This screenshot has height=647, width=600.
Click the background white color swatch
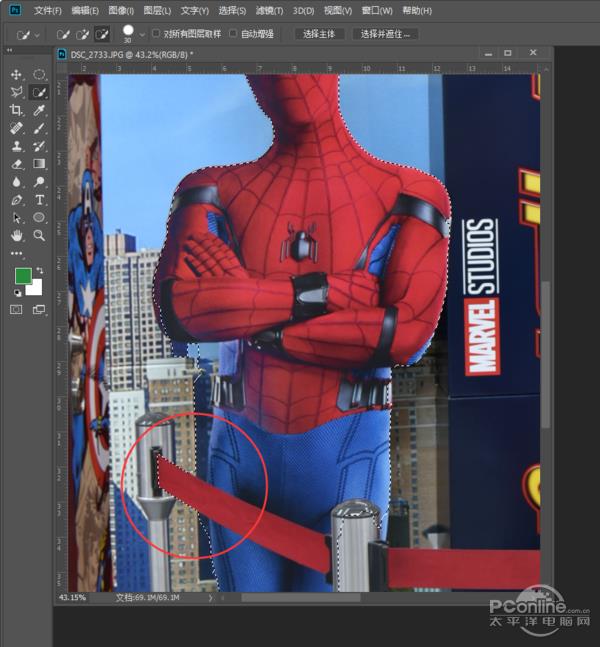[x=35, y=288]
